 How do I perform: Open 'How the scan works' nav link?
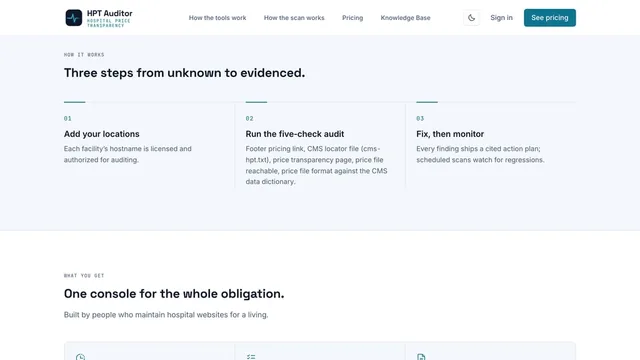(294, 18)
